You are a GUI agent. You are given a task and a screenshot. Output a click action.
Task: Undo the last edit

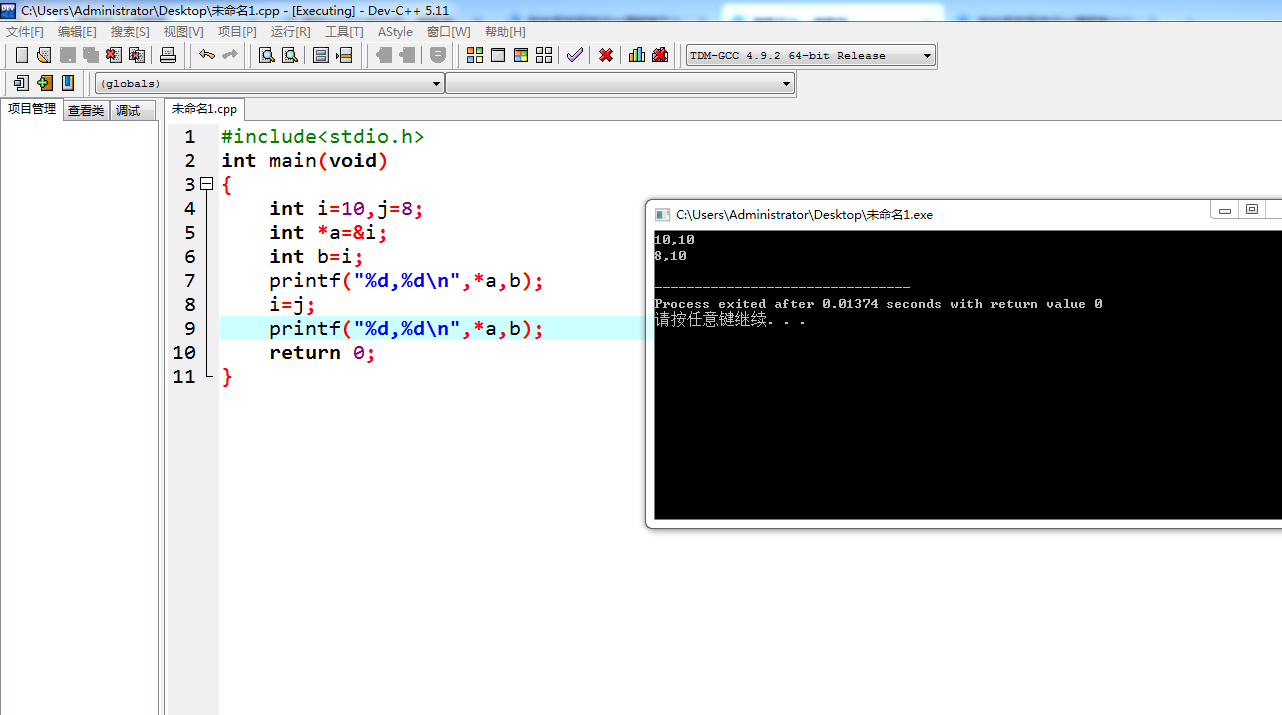(x=207, y=55)
